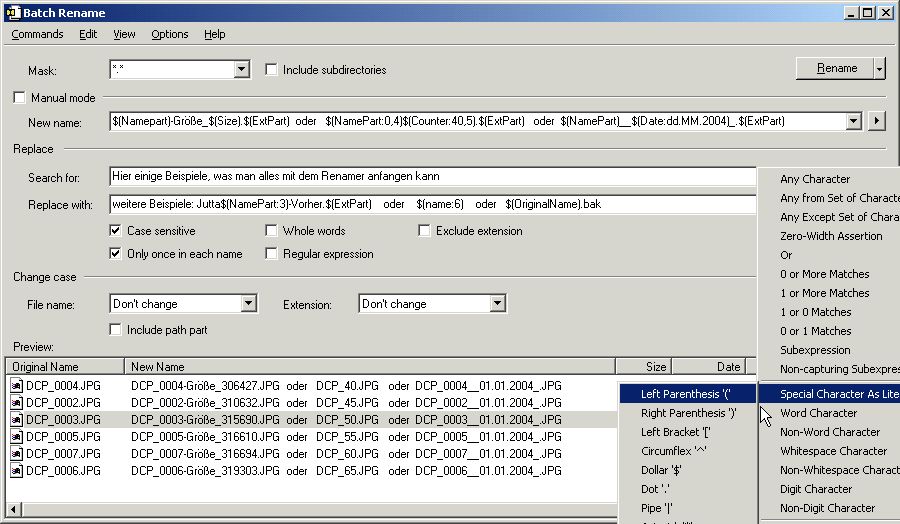The image size is (900, 524).
Task: Uncheck Only once in each name
Action: click(115, 254)
